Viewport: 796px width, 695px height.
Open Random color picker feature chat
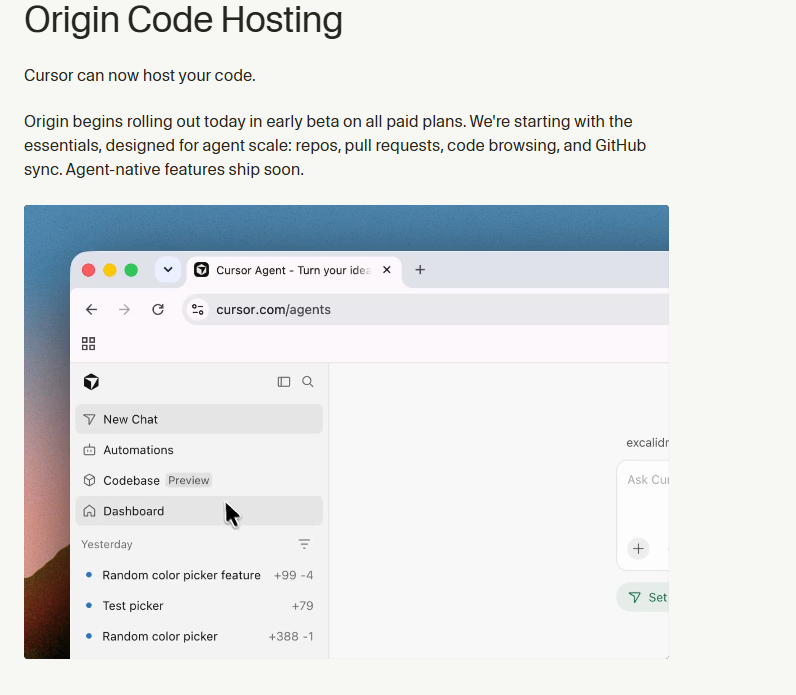pos(199,575)
